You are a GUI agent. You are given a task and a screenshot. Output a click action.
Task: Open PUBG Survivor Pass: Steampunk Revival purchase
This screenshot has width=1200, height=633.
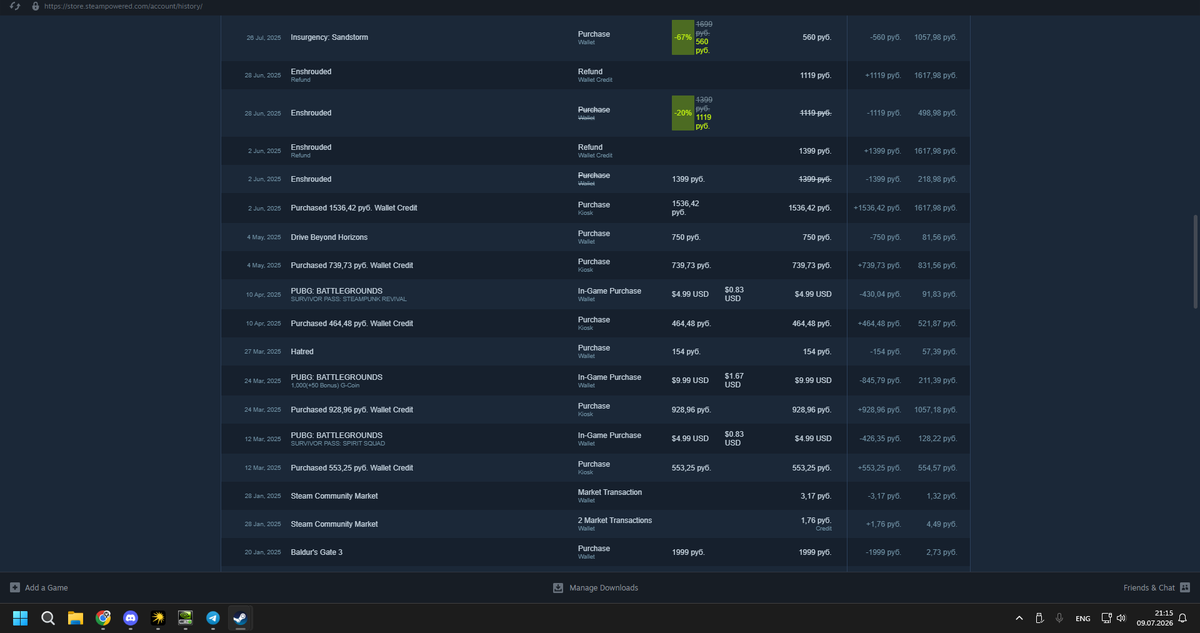click(x=596, y=294)
